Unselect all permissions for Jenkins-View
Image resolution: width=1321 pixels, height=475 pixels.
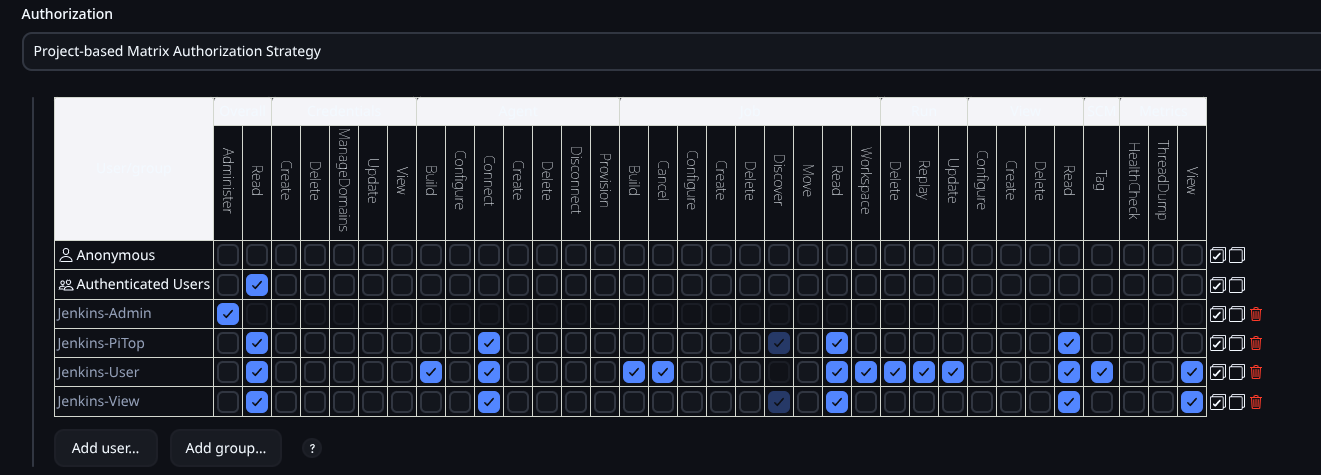click(1237, 402)
